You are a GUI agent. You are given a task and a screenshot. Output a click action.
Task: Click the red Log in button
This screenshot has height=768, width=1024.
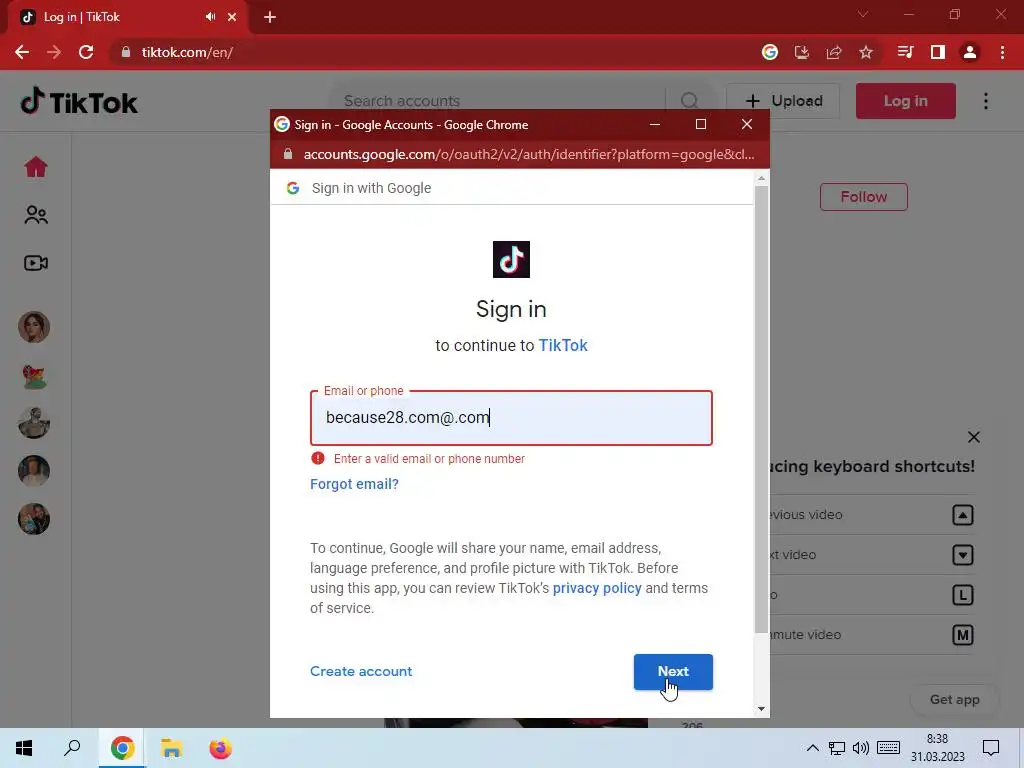906,101
